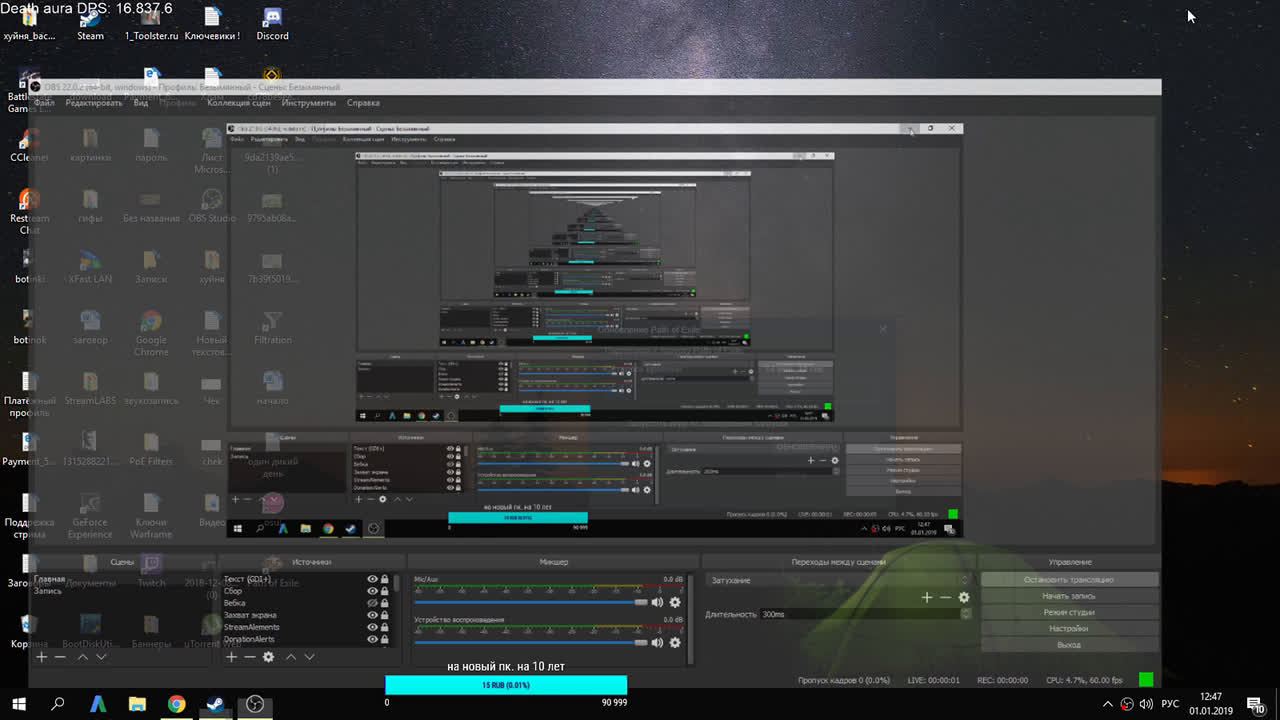Open the Ключевики ! desktop file
Image resolution: width=1280 pixels, height=720 pixels.
click(212, 24)
